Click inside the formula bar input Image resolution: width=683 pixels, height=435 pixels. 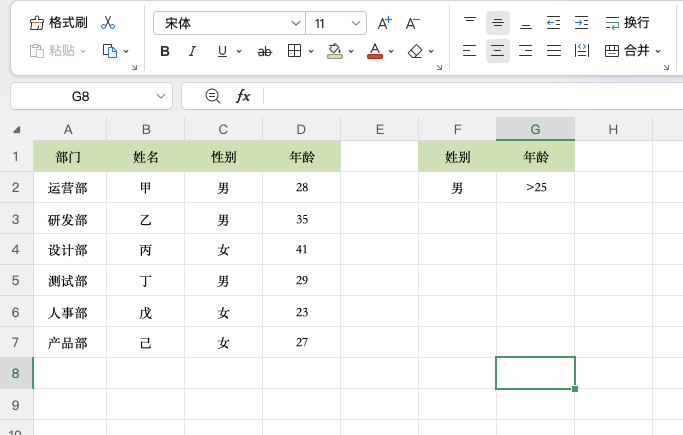[x=473, y=96]
